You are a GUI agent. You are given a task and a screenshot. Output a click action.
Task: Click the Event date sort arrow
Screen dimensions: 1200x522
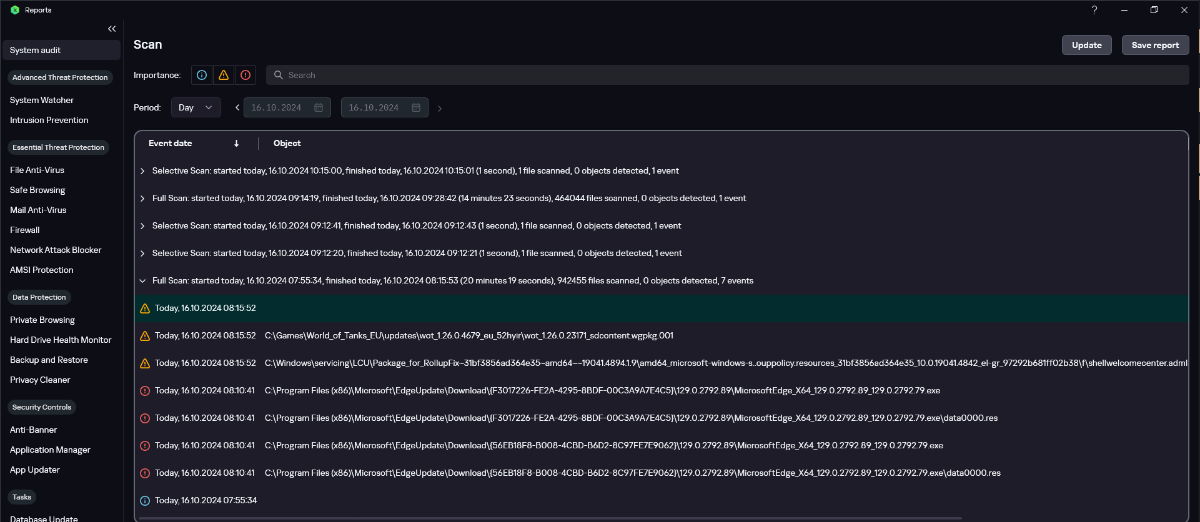[x=237, y=143]
